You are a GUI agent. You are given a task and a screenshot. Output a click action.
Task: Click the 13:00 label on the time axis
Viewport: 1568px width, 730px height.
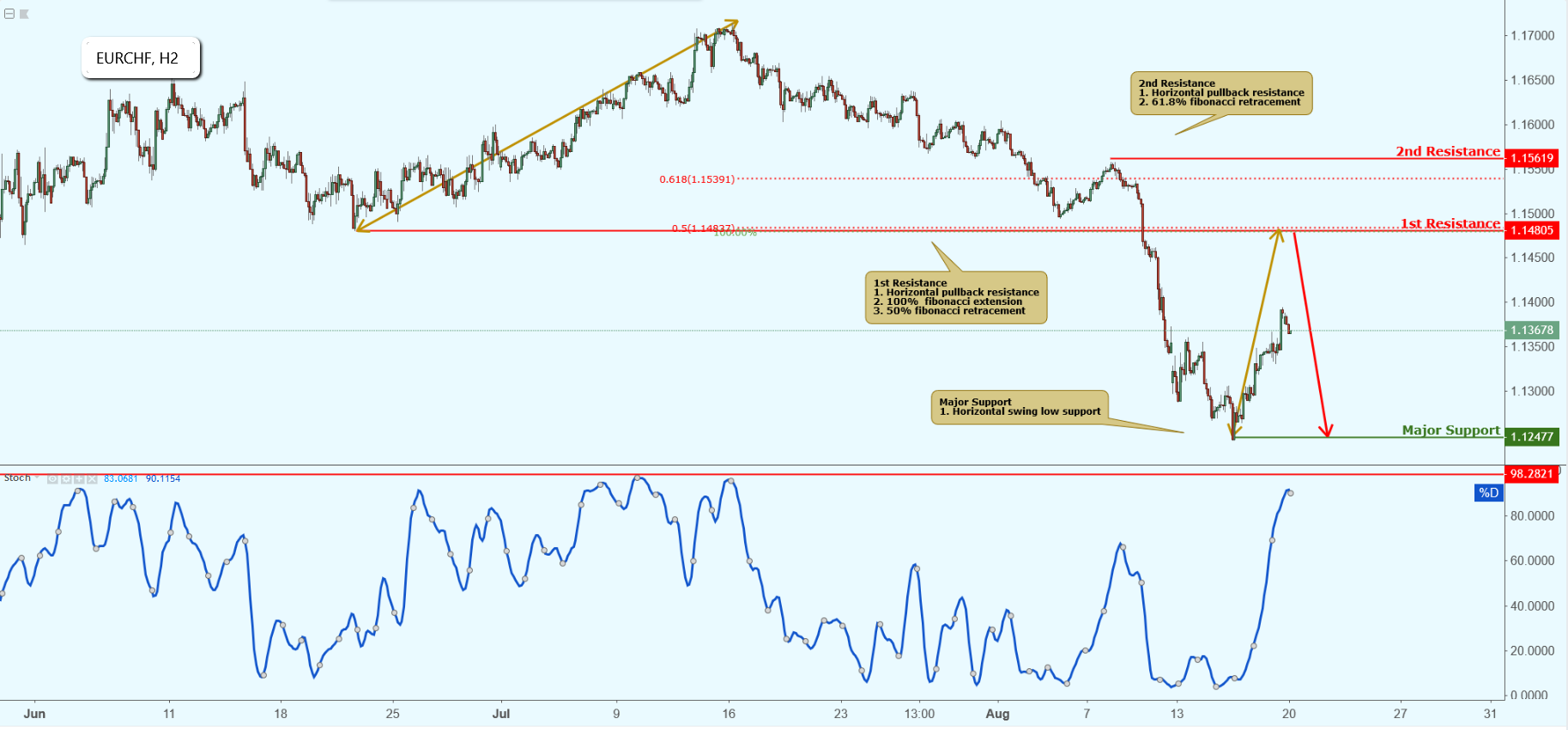point(919,714)
